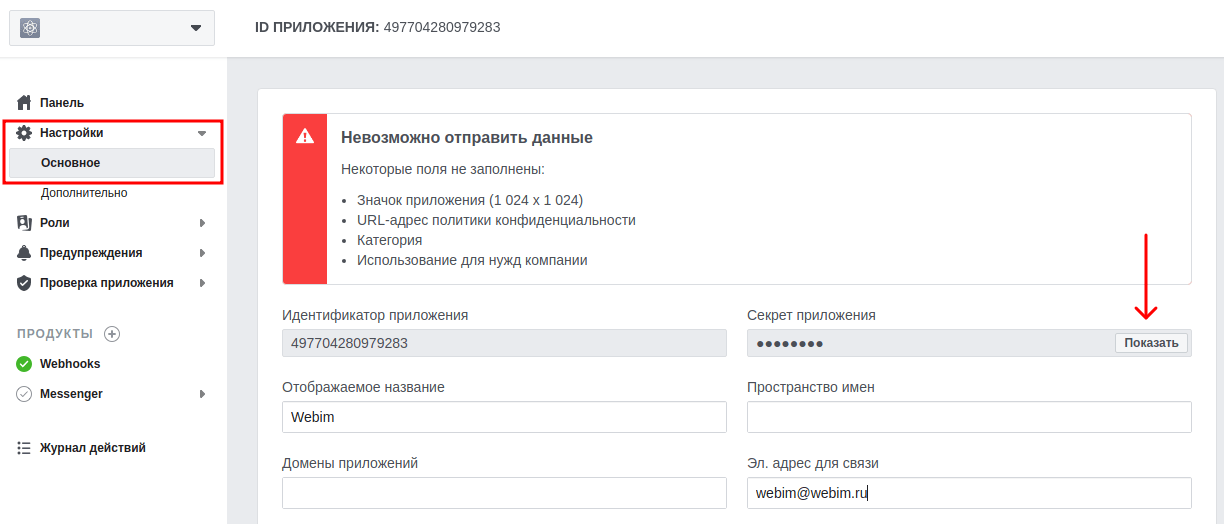Expand the Предупреждения section arrow
Image resolution: width=1224 pixels, height=524 pixels.
point(202,253)
